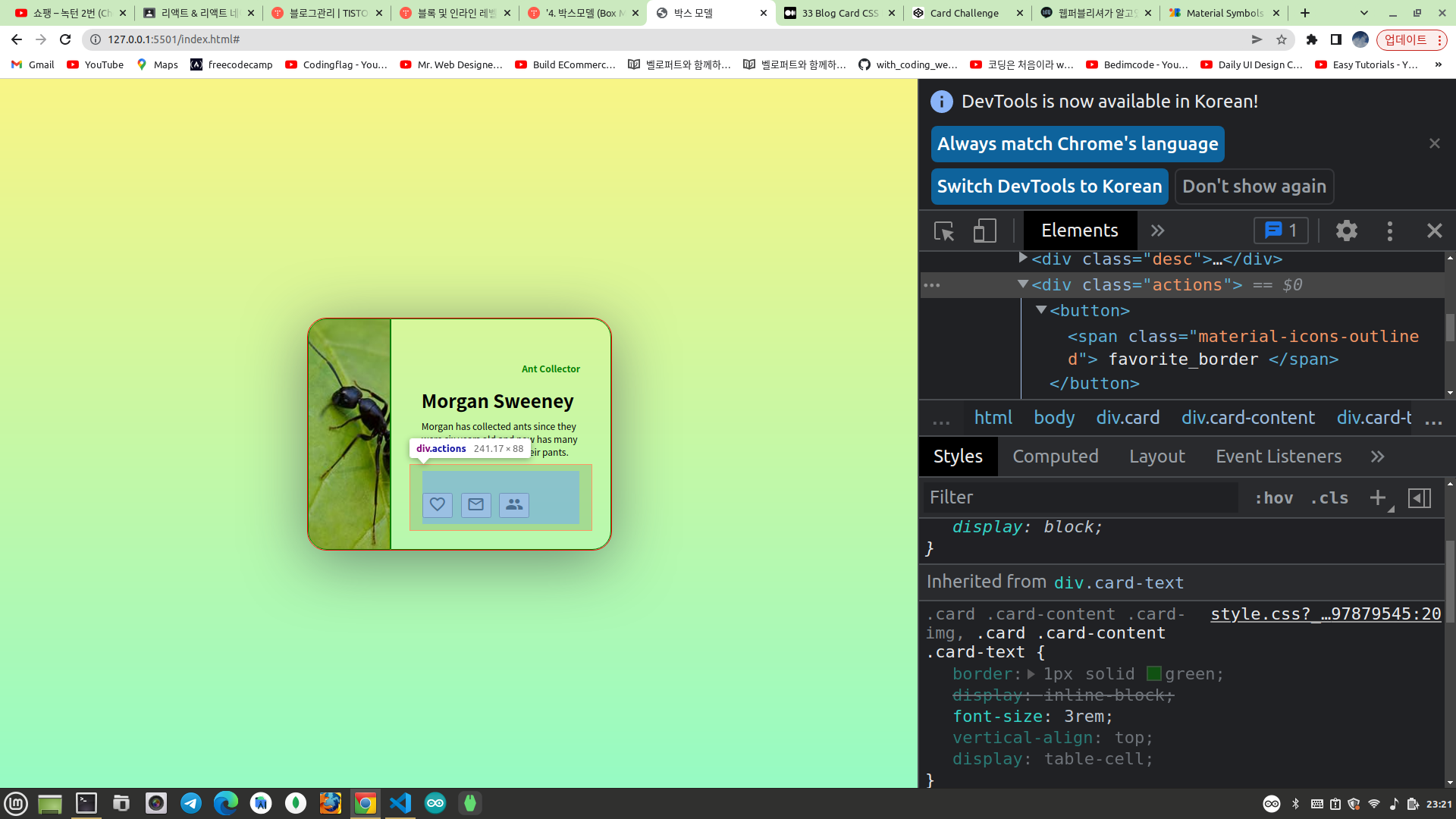
Task: Add a new style rule with plus icon
Action: [x=1378, y=497]
